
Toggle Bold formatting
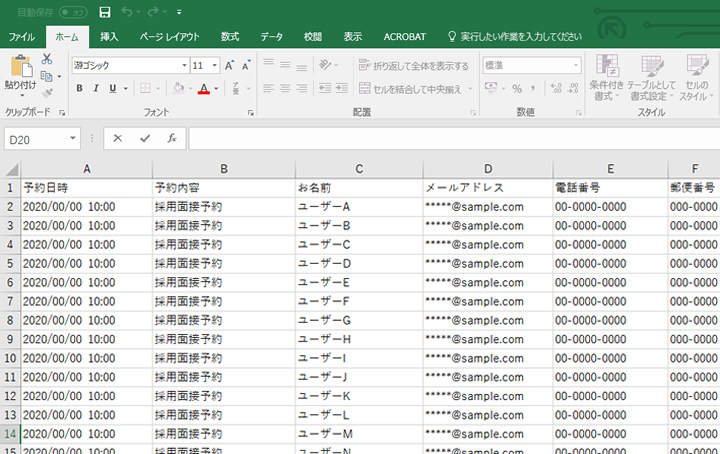point(78,89)
